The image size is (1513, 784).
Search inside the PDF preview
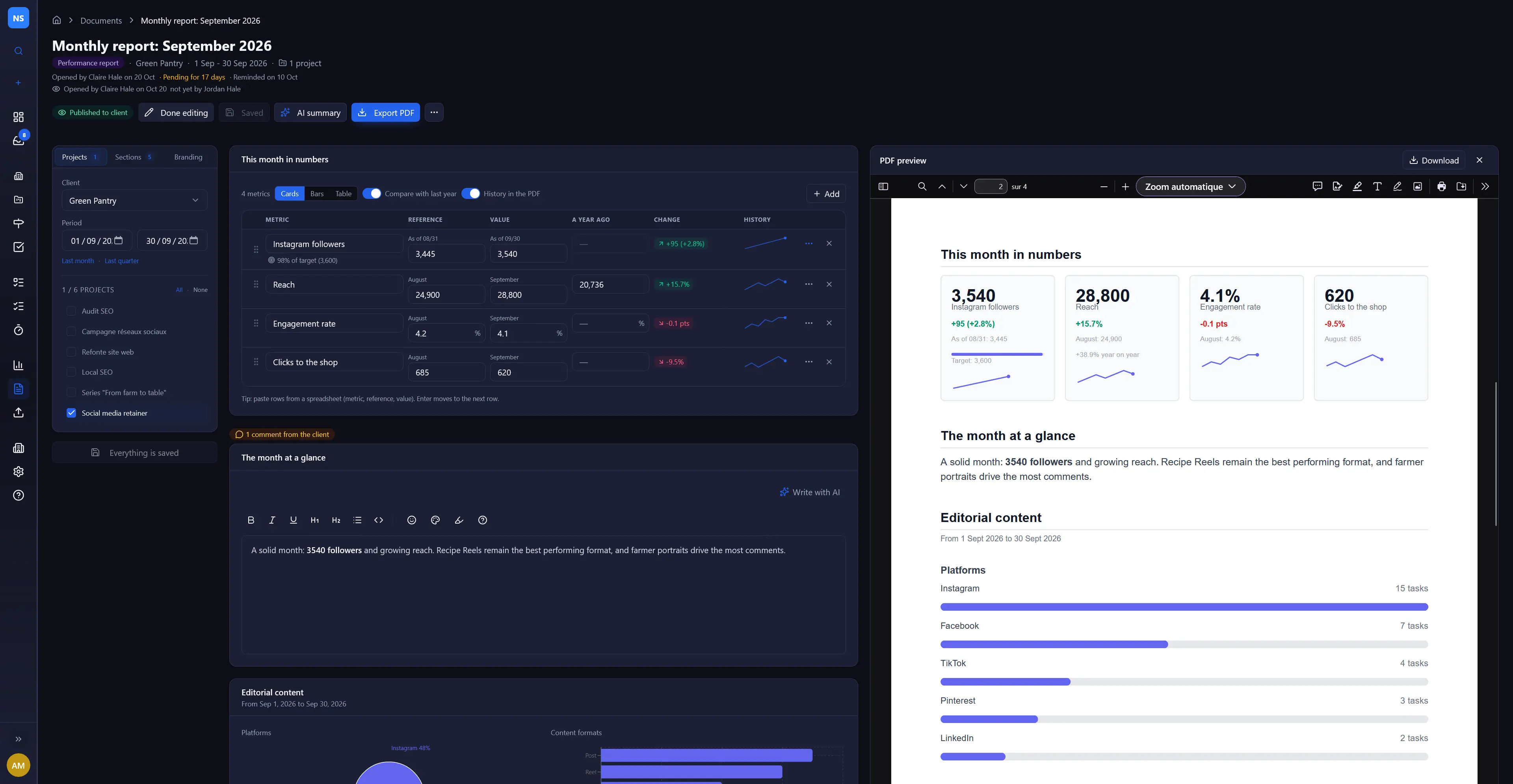click(922, 187)
